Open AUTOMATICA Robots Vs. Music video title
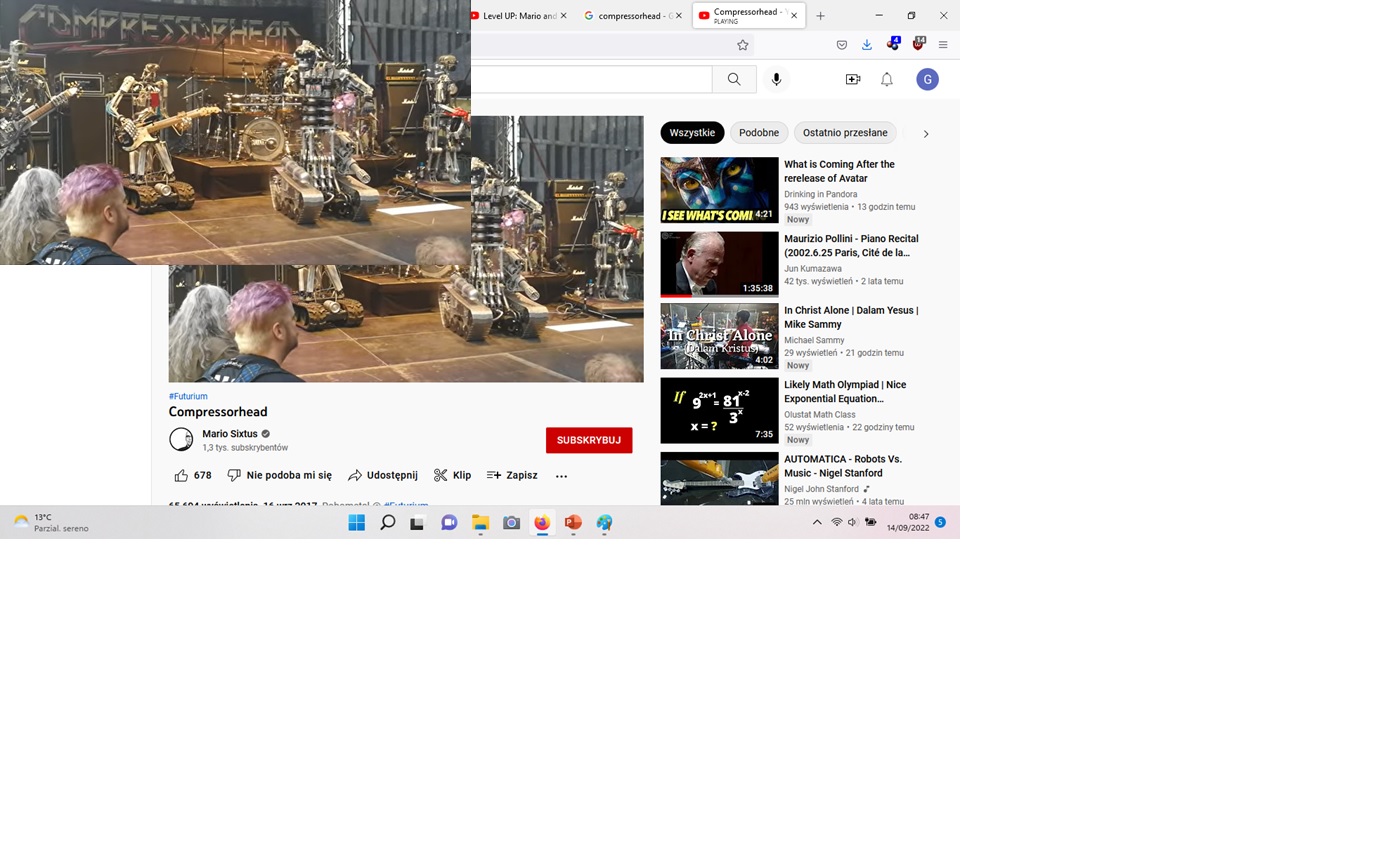The height and width of the screenshot is (867, 1384). pos(843,466)
